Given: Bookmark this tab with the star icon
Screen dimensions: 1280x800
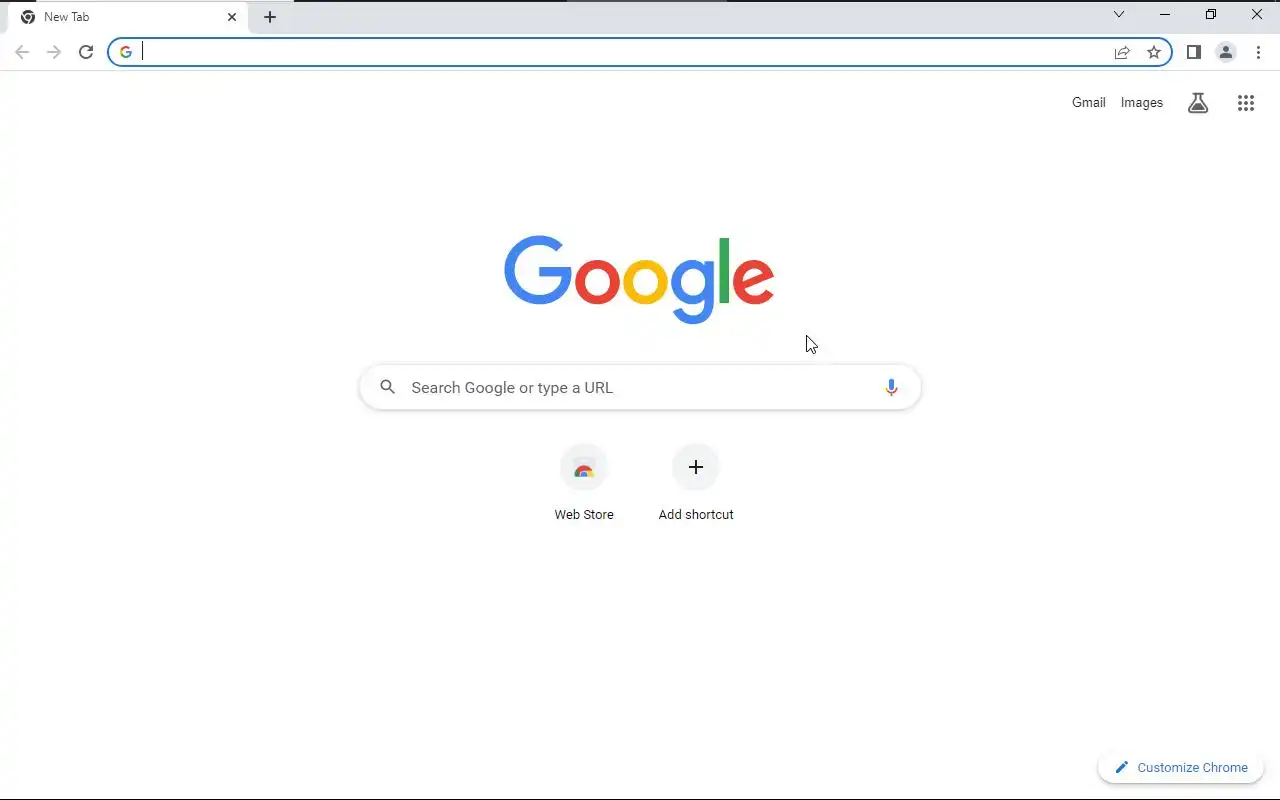Looking at the screenshot, I should [1154, 52].
